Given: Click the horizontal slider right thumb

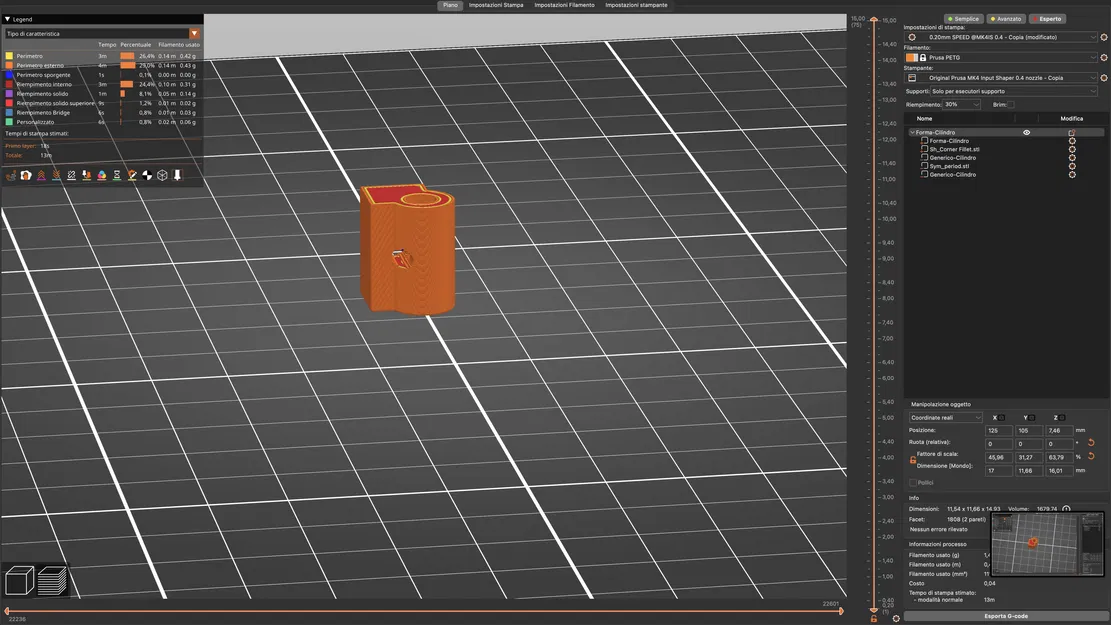Looking at the screenshot, I should tap(841, 610).
